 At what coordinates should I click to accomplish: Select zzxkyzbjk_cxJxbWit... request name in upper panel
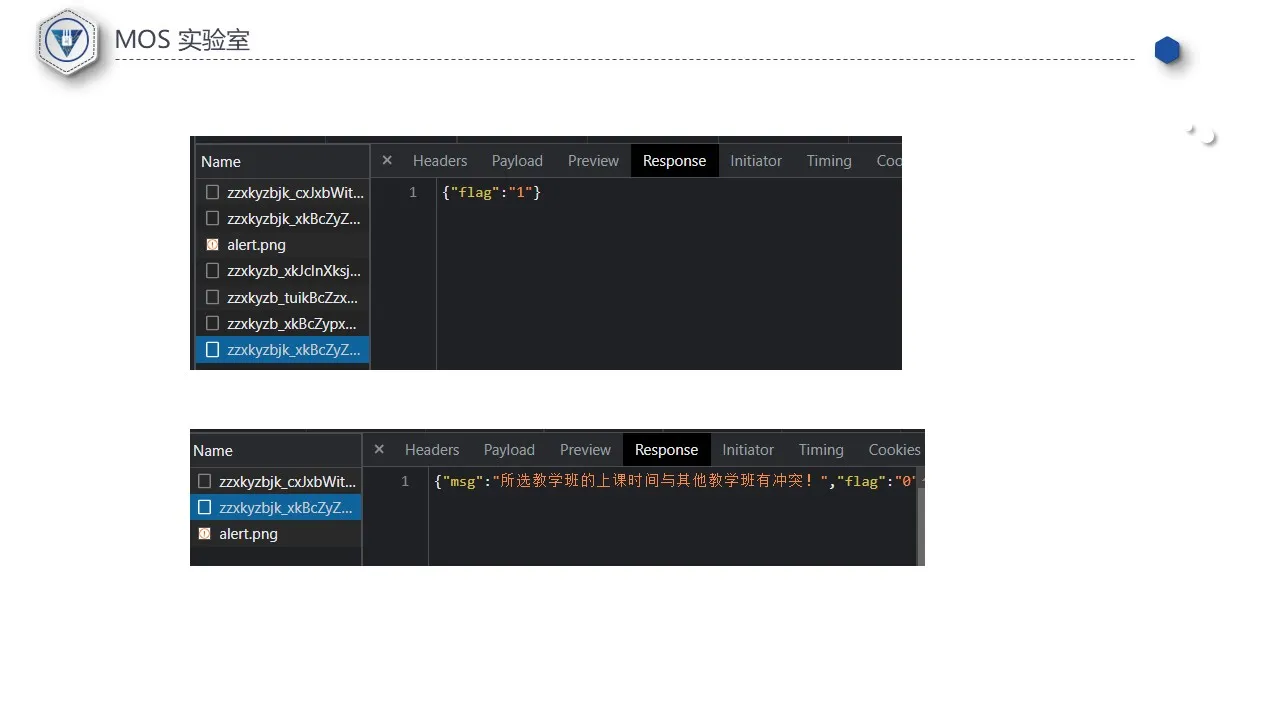click(295, 192)
